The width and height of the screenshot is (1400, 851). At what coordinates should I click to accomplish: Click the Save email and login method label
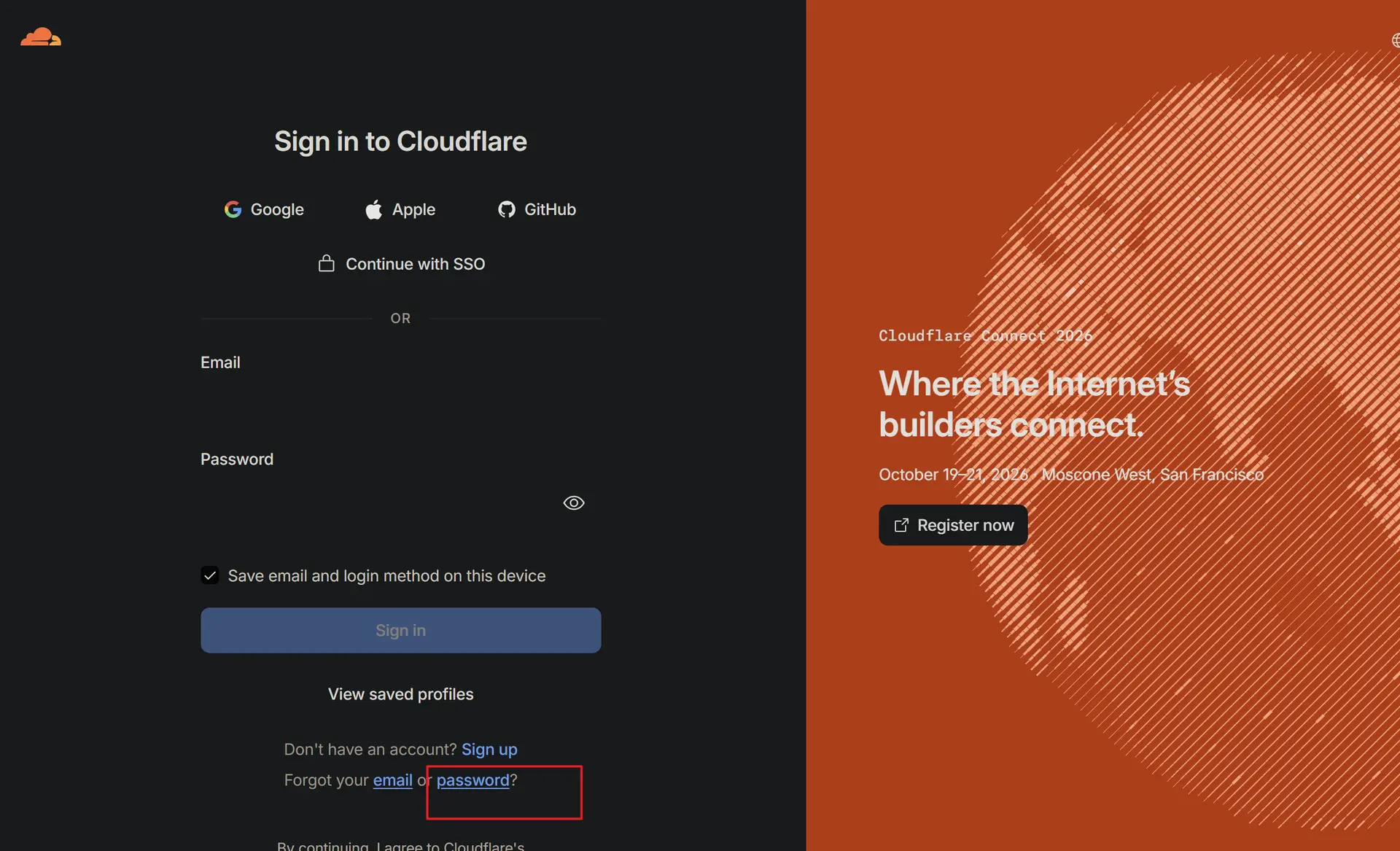(386, 575)
